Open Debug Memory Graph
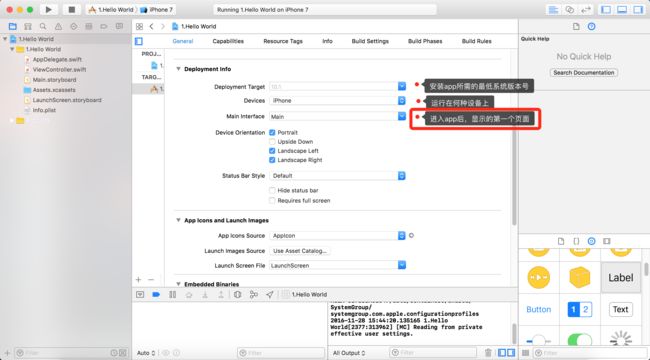The image size is (650, 360). pos(253,294)
